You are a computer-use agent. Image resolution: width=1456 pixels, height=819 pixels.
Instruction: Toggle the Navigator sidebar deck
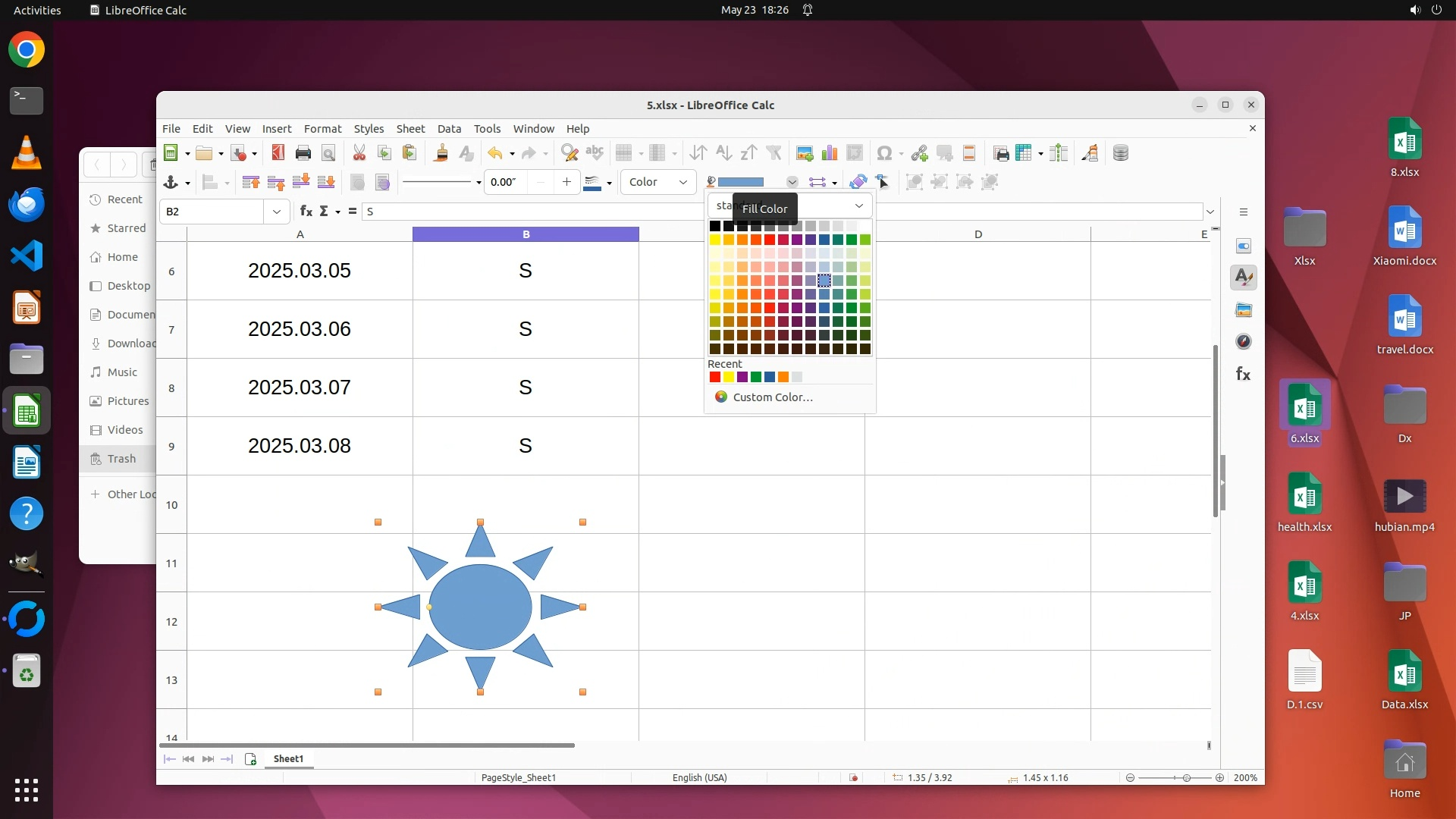tap(1243, 342)
